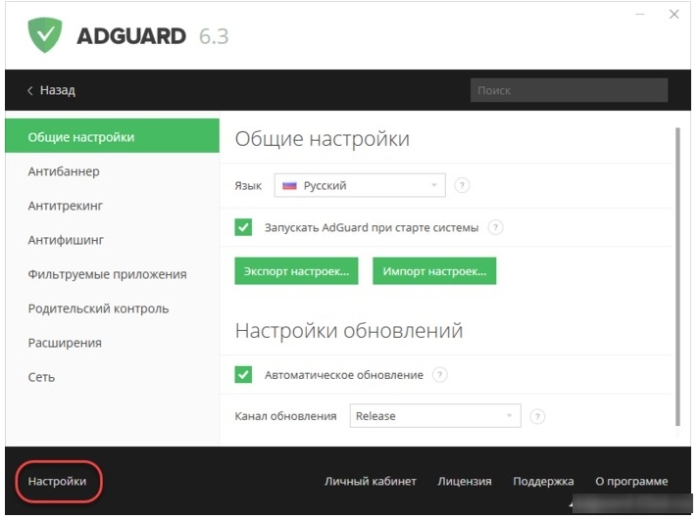This screenshot has width=699, height=519.
Task: Select Общие настройки in sidebar
Action: click(x=112, y=136)
